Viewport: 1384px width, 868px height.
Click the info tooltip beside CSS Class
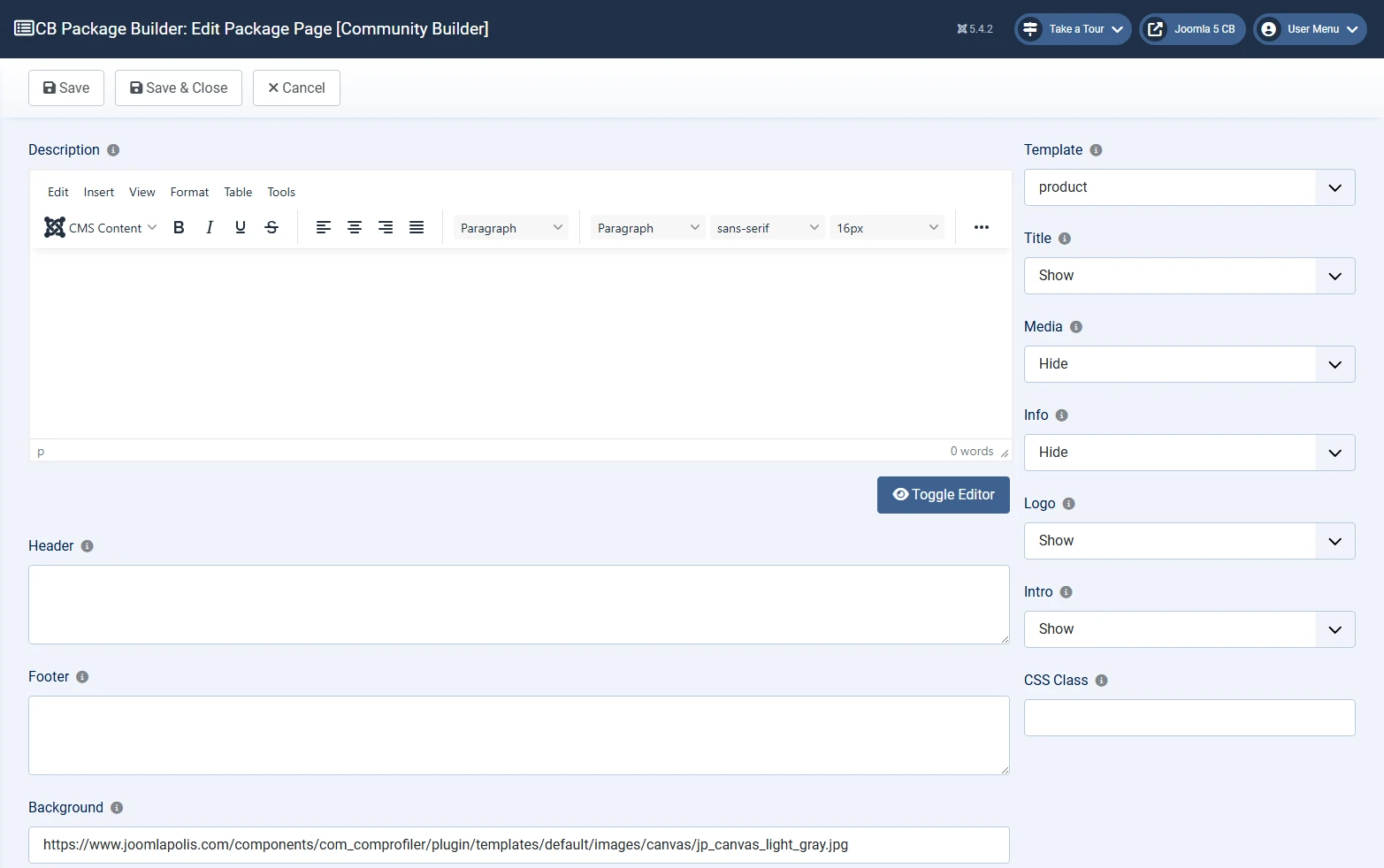tap(1100, 681)
